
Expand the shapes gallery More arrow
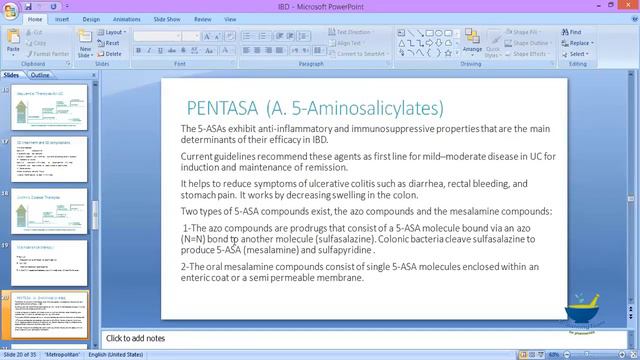(x=457, y=53)
